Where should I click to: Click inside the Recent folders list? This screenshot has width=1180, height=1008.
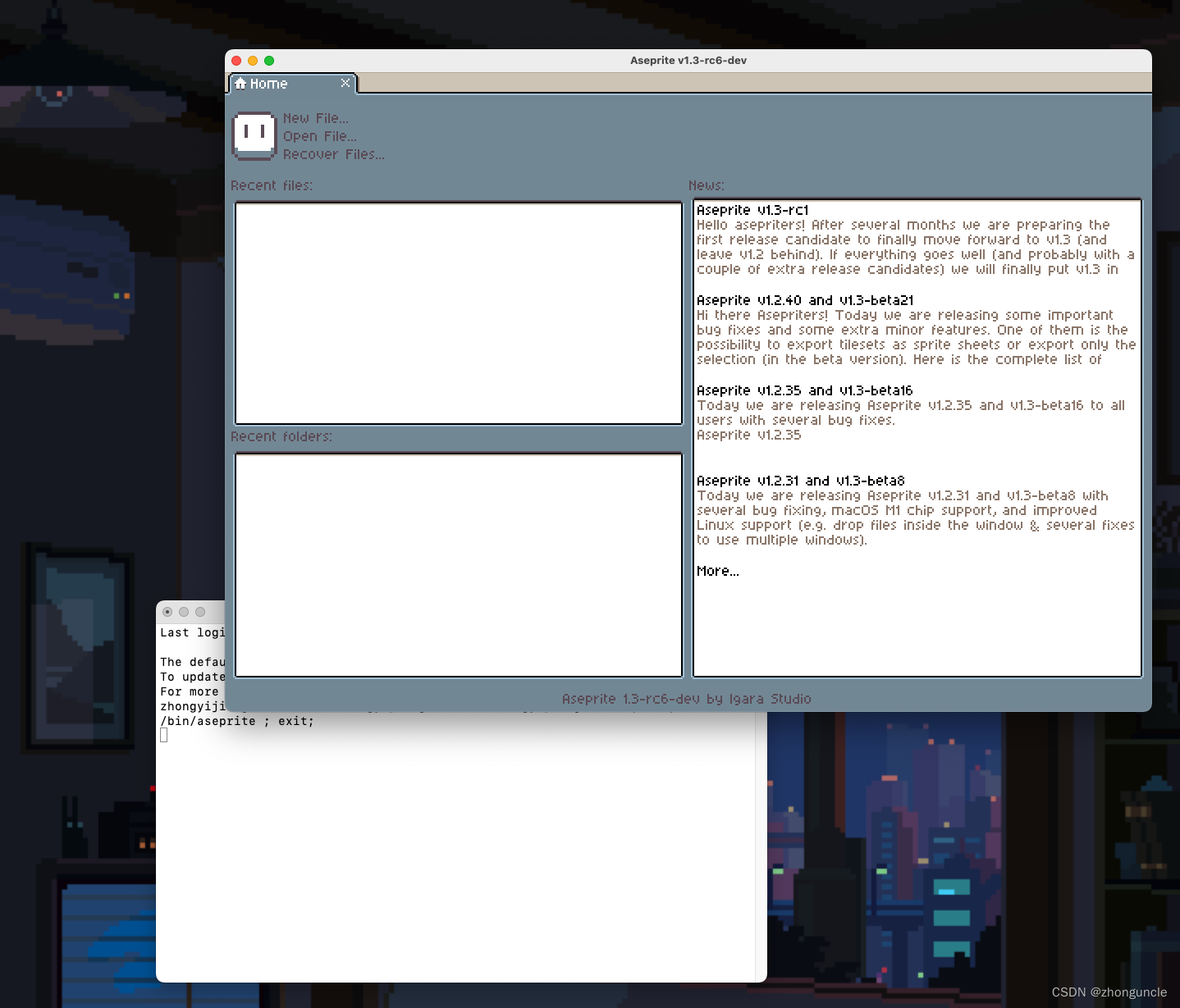pos(459,565)
